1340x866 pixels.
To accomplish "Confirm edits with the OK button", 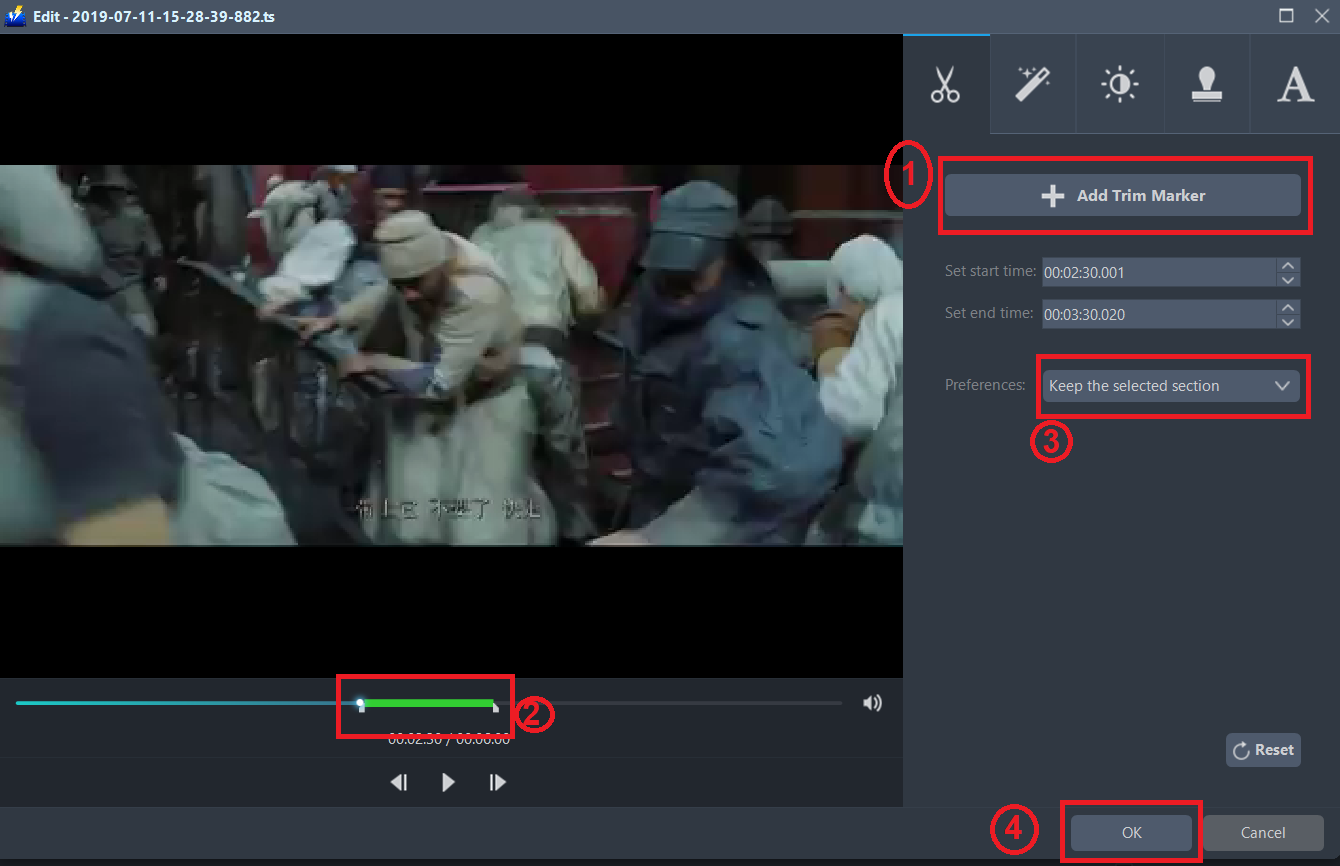I will pyautogui.click(x=1131, y=832).
